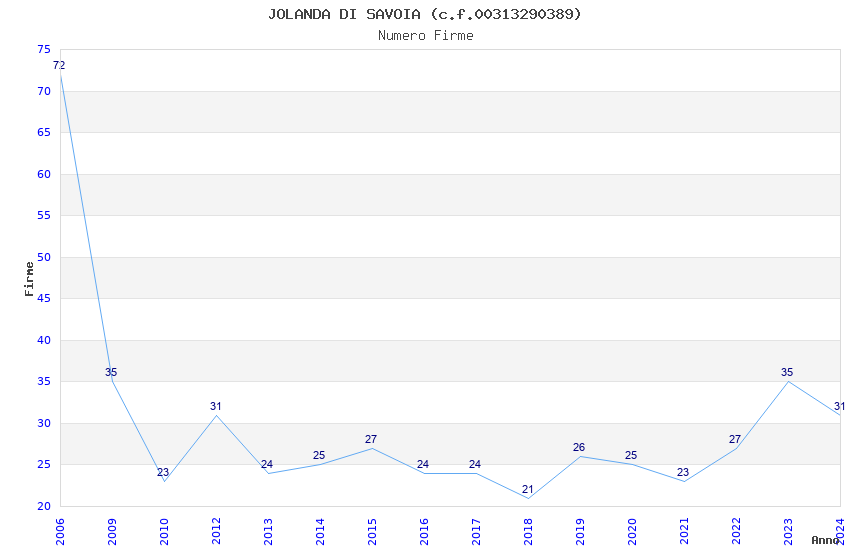Click the year 2012 on x-axis
Image resolution: width=850 pixels, height=550 pixels.
pyautogui.click(x=216, y=531)
